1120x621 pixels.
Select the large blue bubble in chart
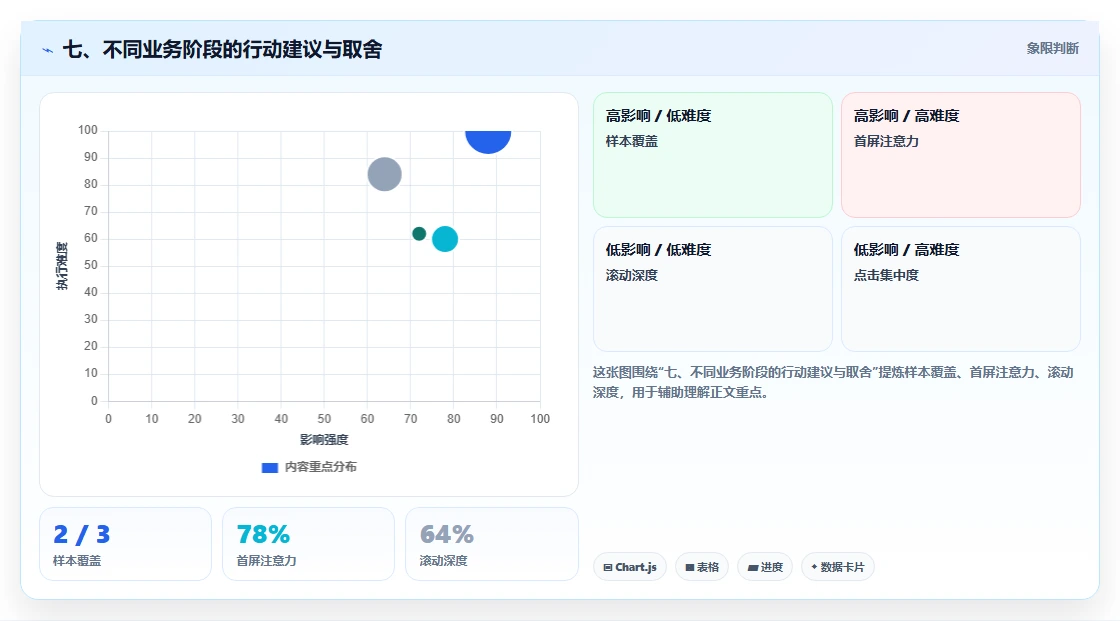(x=488, y=141)
